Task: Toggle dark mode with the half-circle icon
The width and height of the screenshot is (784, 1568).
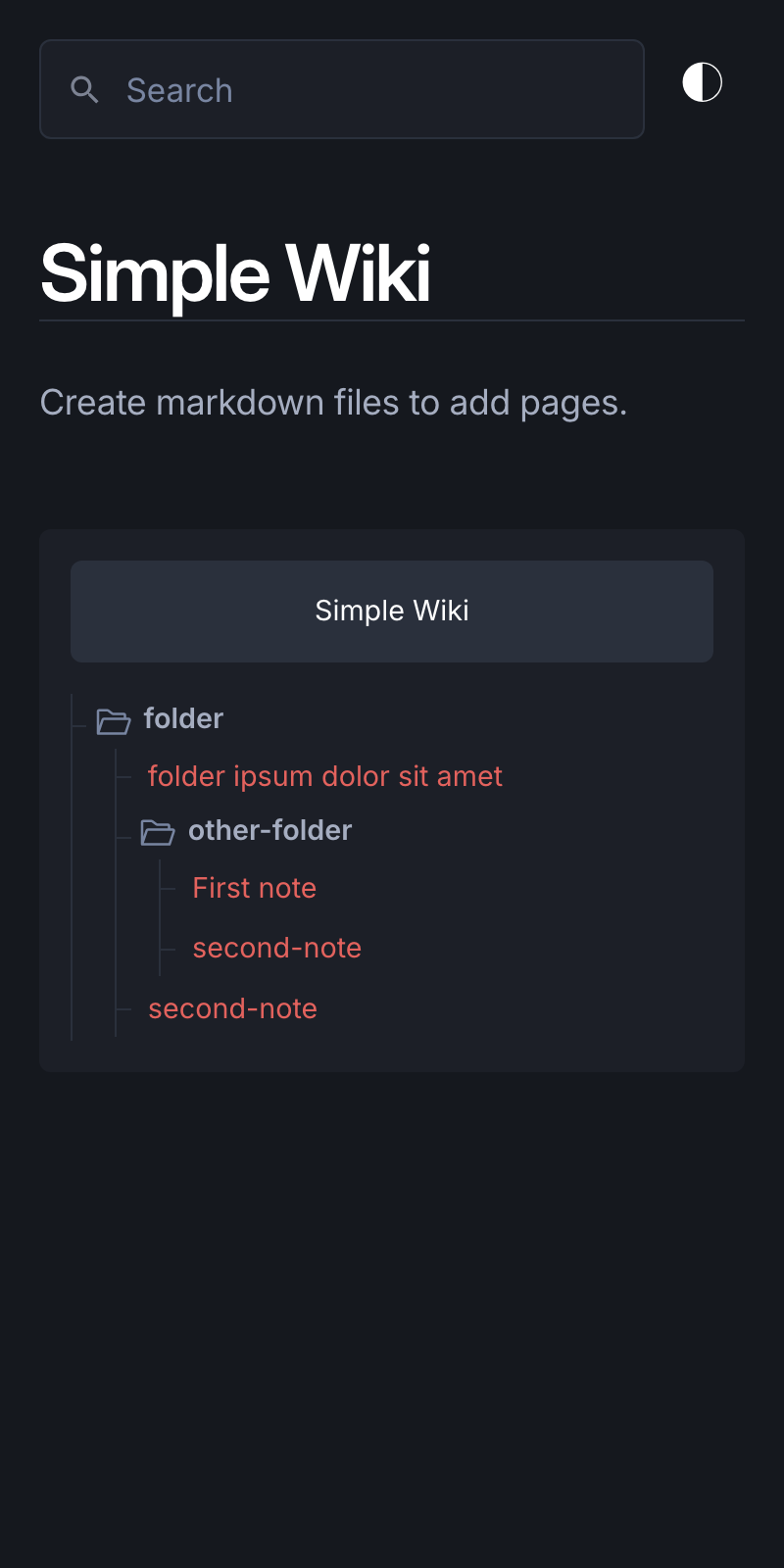Action: (702, 82)
